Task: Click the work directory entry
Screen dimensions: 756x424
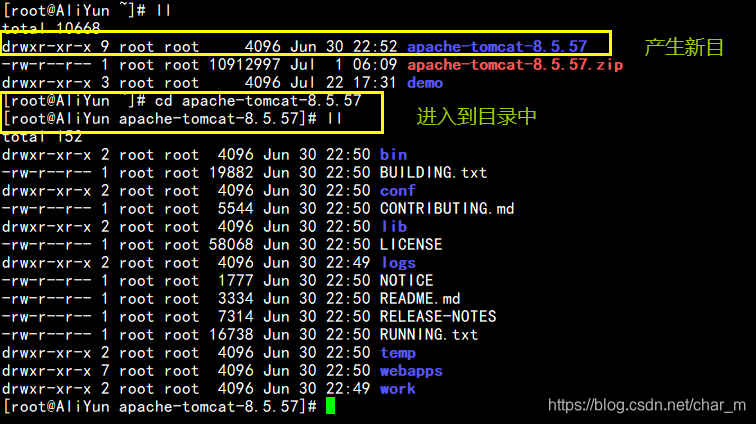Action: (398, 389)
